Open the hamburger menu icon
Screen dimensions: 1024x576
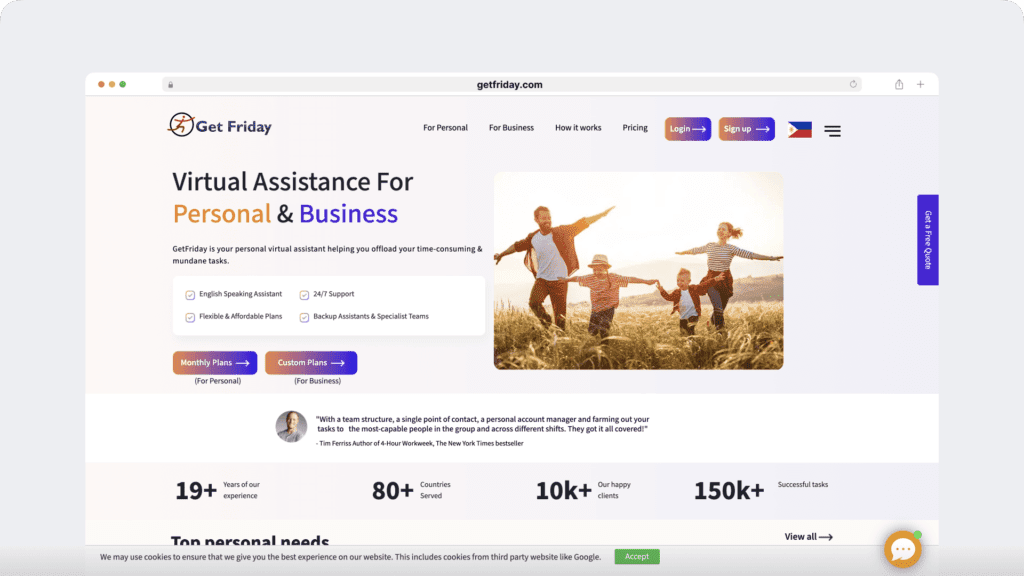[x=832, y=131]
